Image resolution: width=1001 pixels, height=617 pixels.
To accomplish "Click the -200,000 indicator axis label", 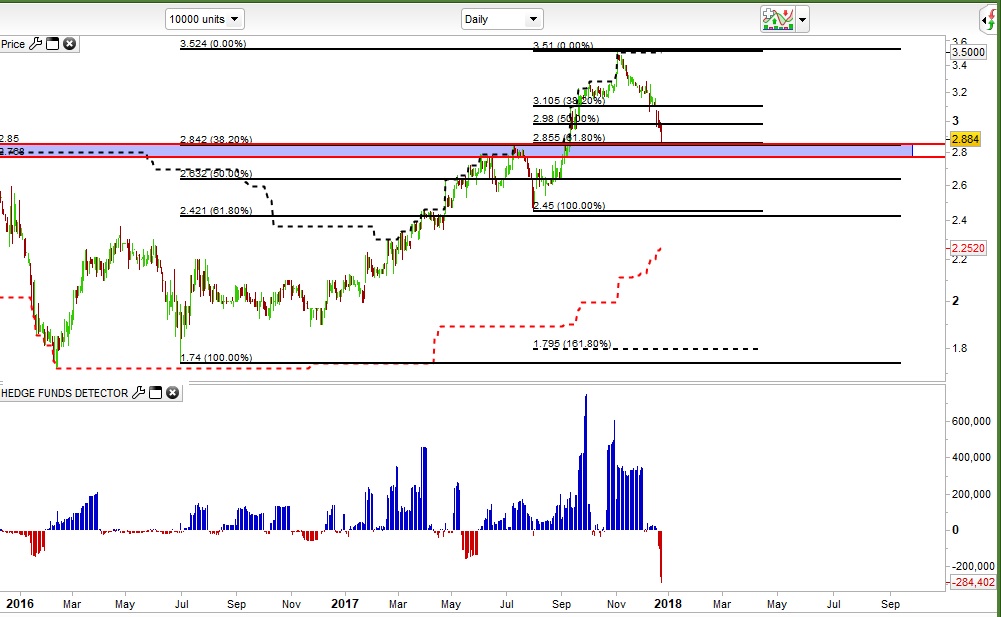I will point(974,566).
